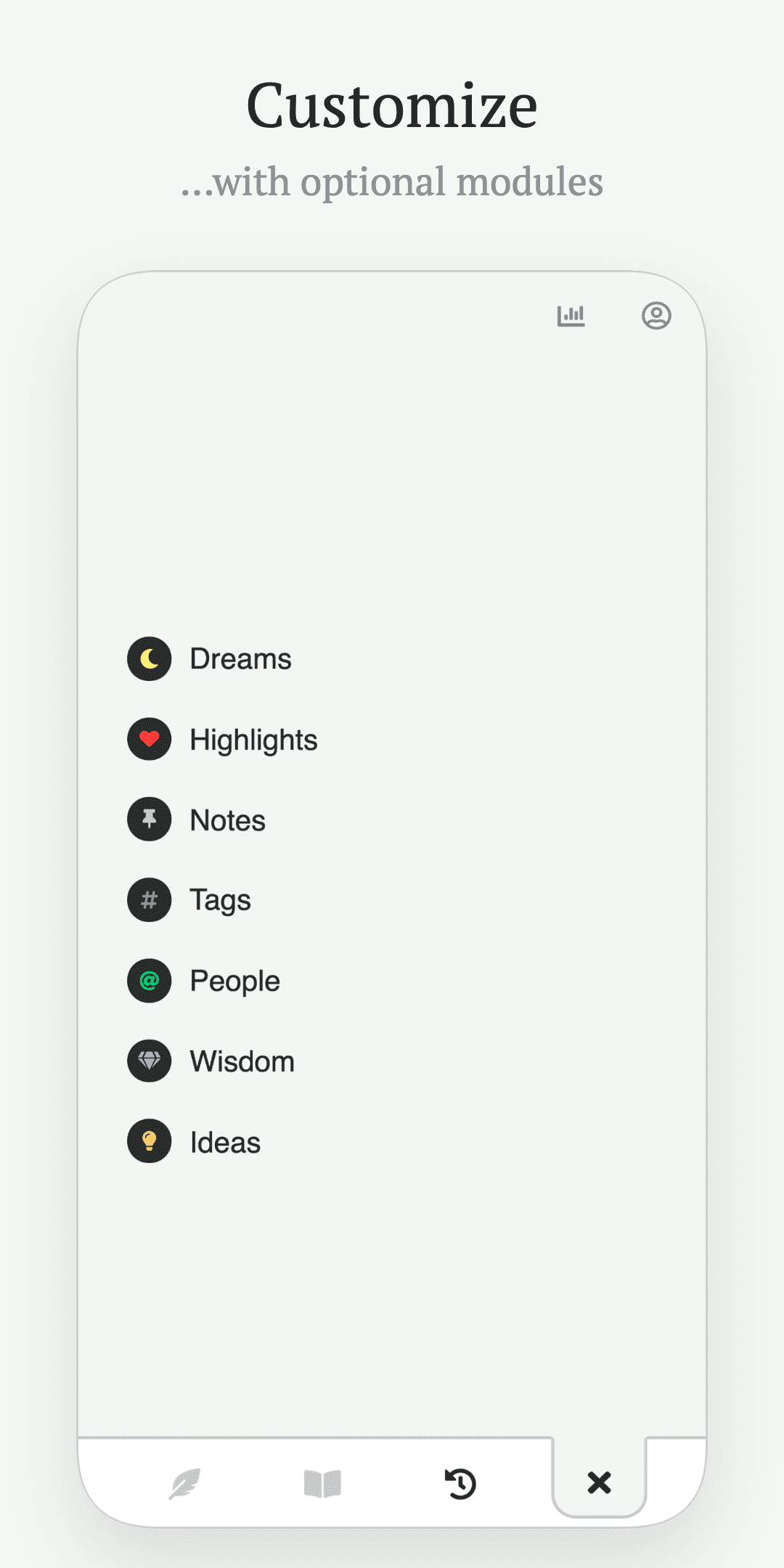Screen dimensions: 784x1568
Task: Open the user profile icon
Action: 656,316
